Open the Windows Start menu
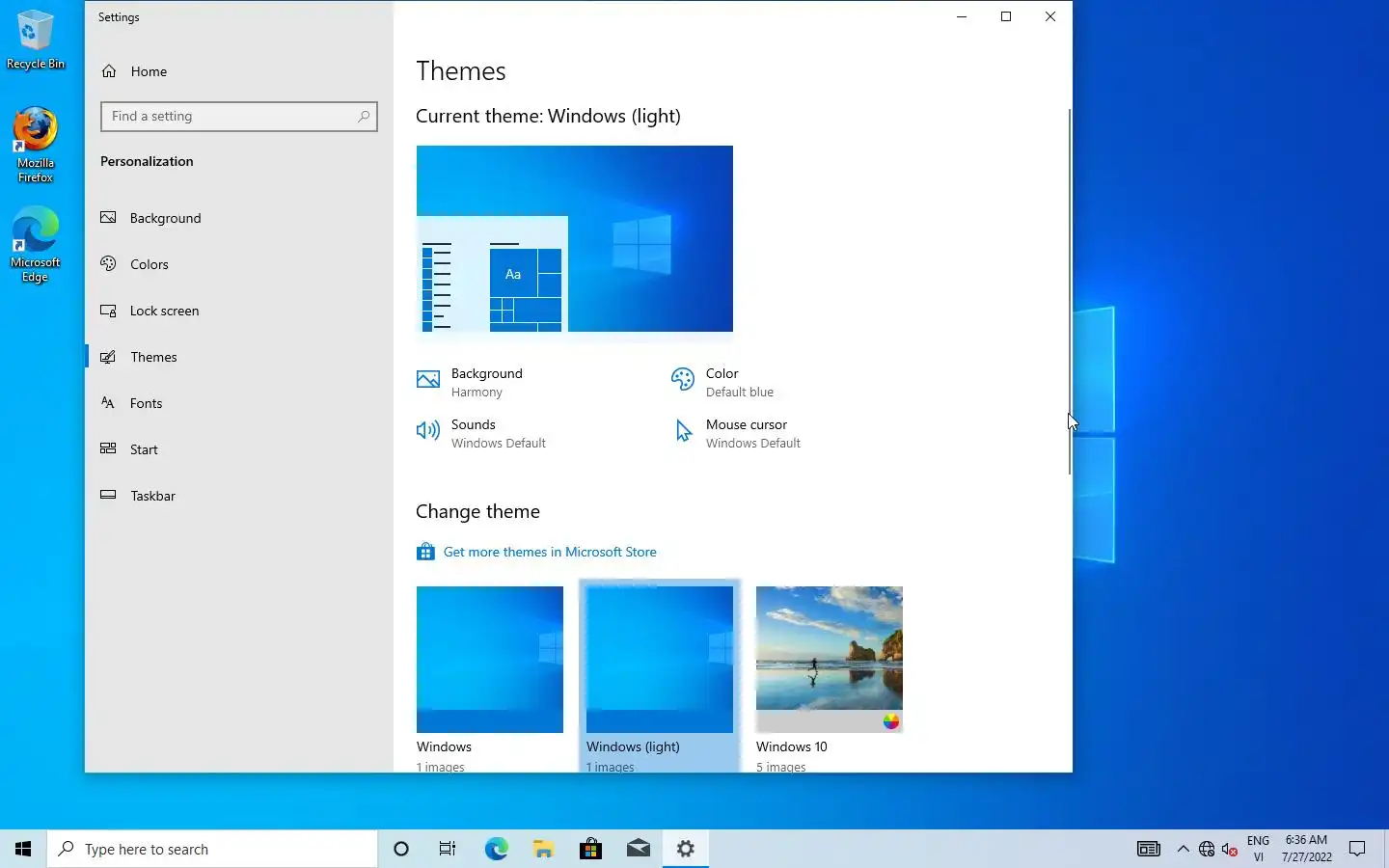The width and height of the screenshot is (1389, 868). (23, 849)
